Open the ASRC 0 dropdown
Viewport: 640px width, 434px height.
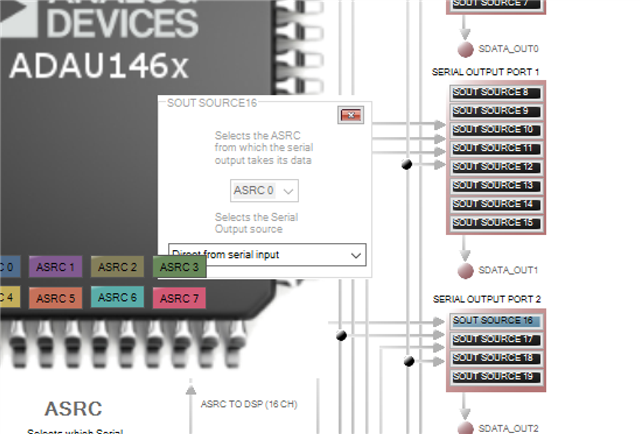(264, 191)
